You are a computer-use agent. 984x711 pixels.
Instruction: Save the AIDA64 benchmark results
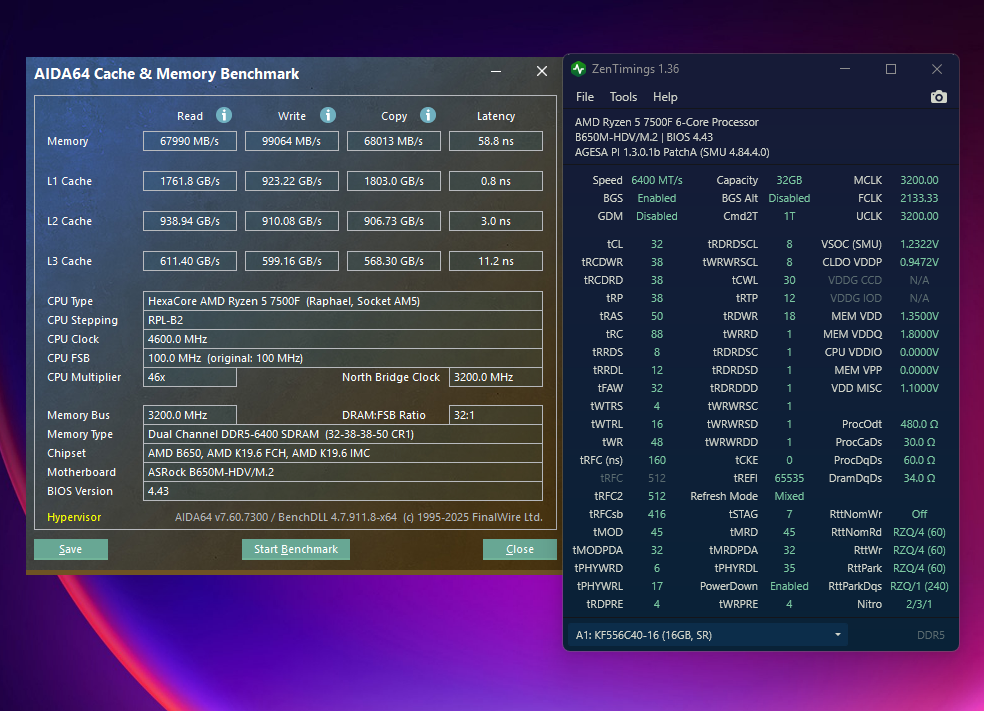click(x=71, y=549)
